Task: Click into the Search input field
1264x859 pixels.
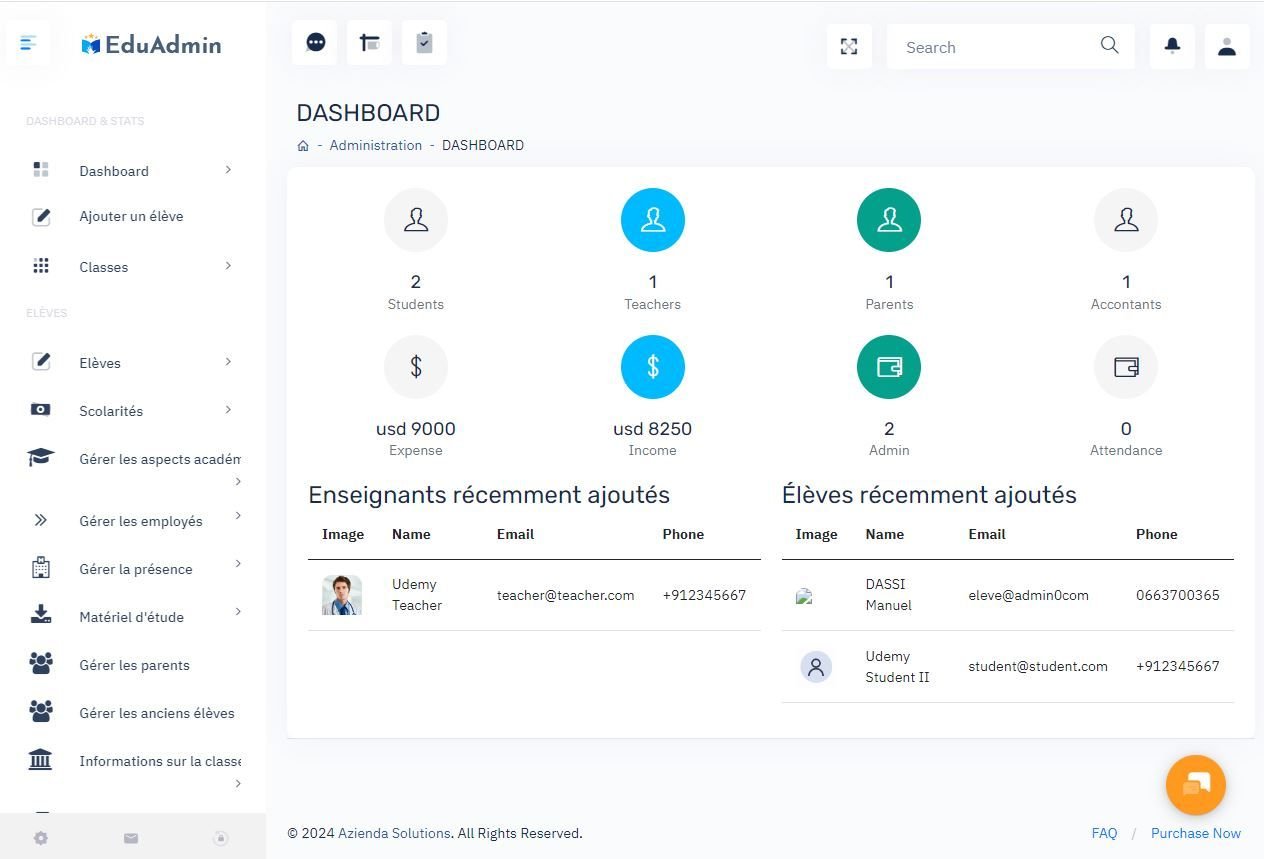Action: 995,47
